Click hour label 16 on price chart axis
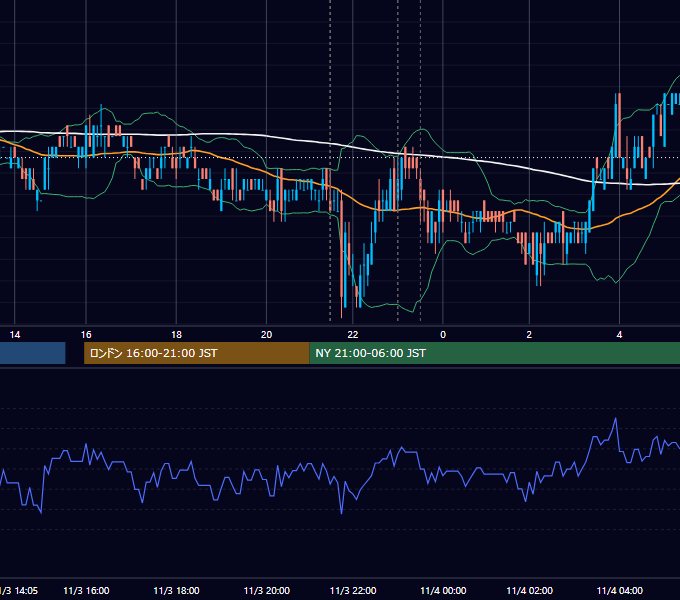This screenshot has height=600, width=680. tap(86, 335)
